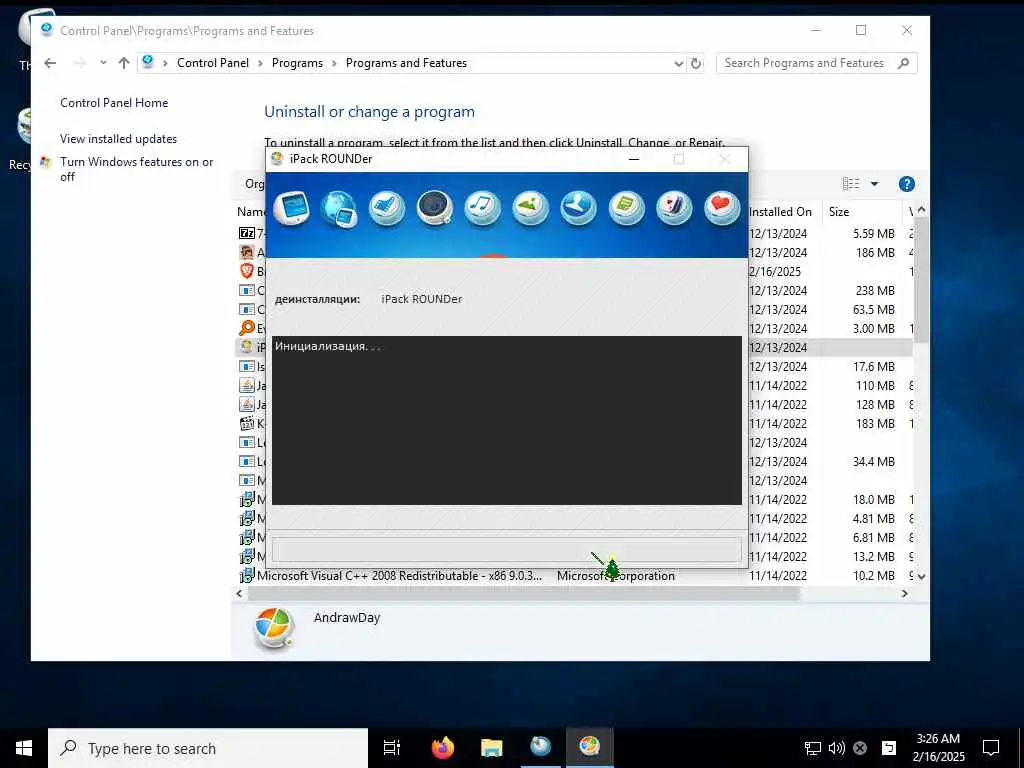The width and height of the screenshot is (1024, 768).
Task: Click the AndrawDay publisher name in details pane
Action: [347, 618]
